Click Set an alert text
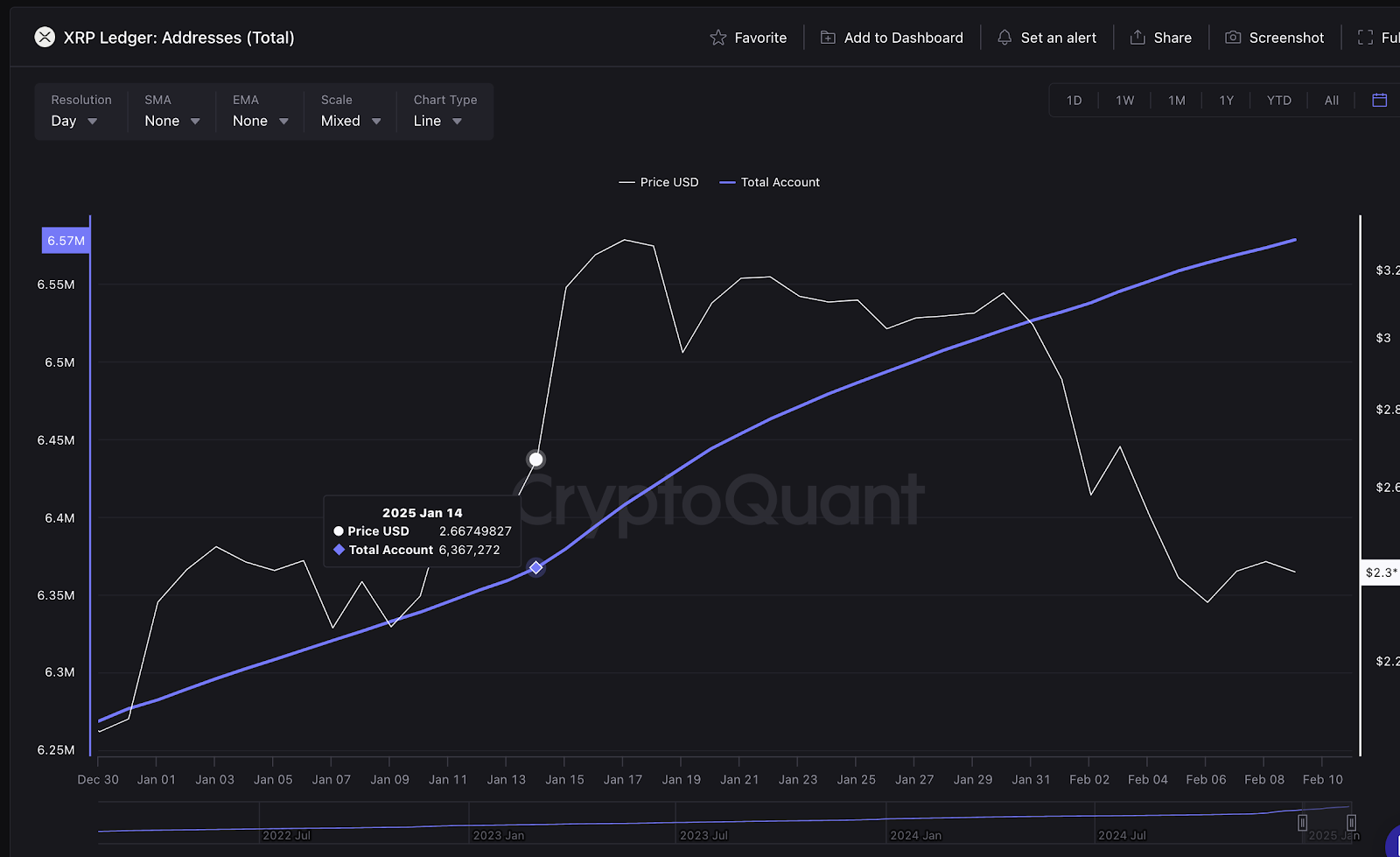Viewport: 1400px width, 857px height. point(1059,38)
